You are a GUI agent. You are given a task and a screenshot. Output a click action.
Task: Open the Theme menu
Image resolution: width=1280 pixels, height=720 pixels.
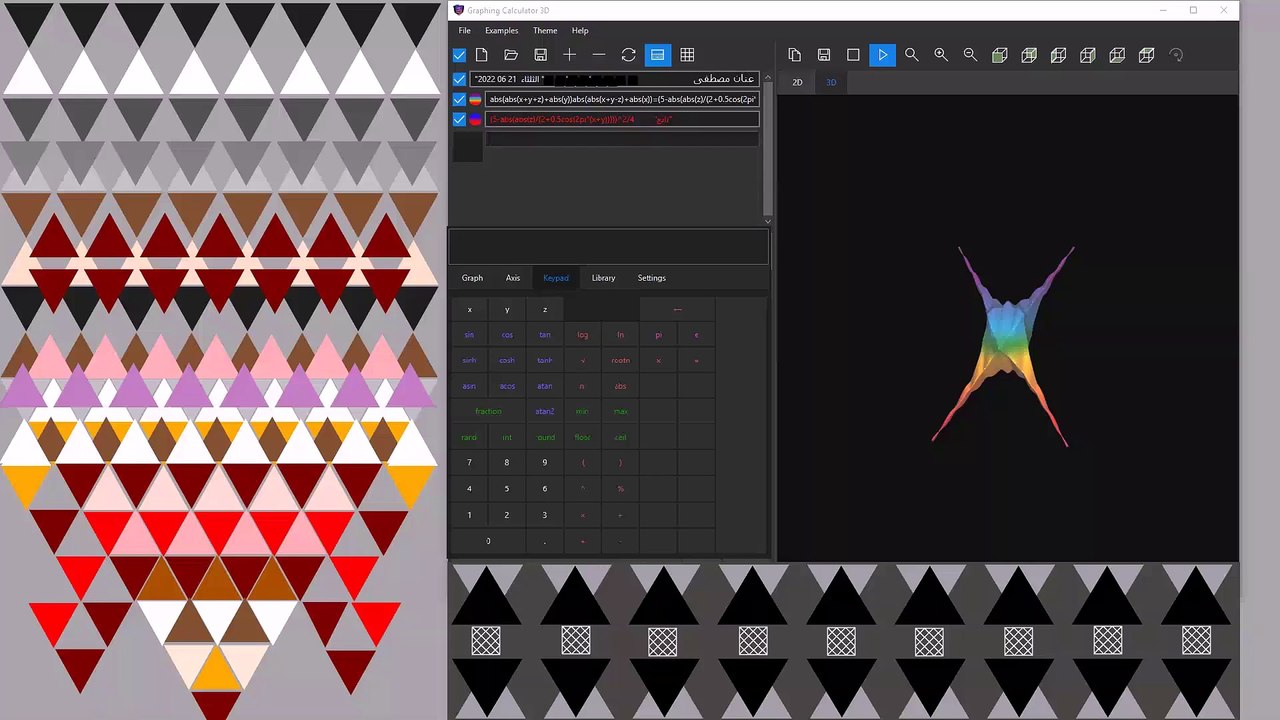545,31
